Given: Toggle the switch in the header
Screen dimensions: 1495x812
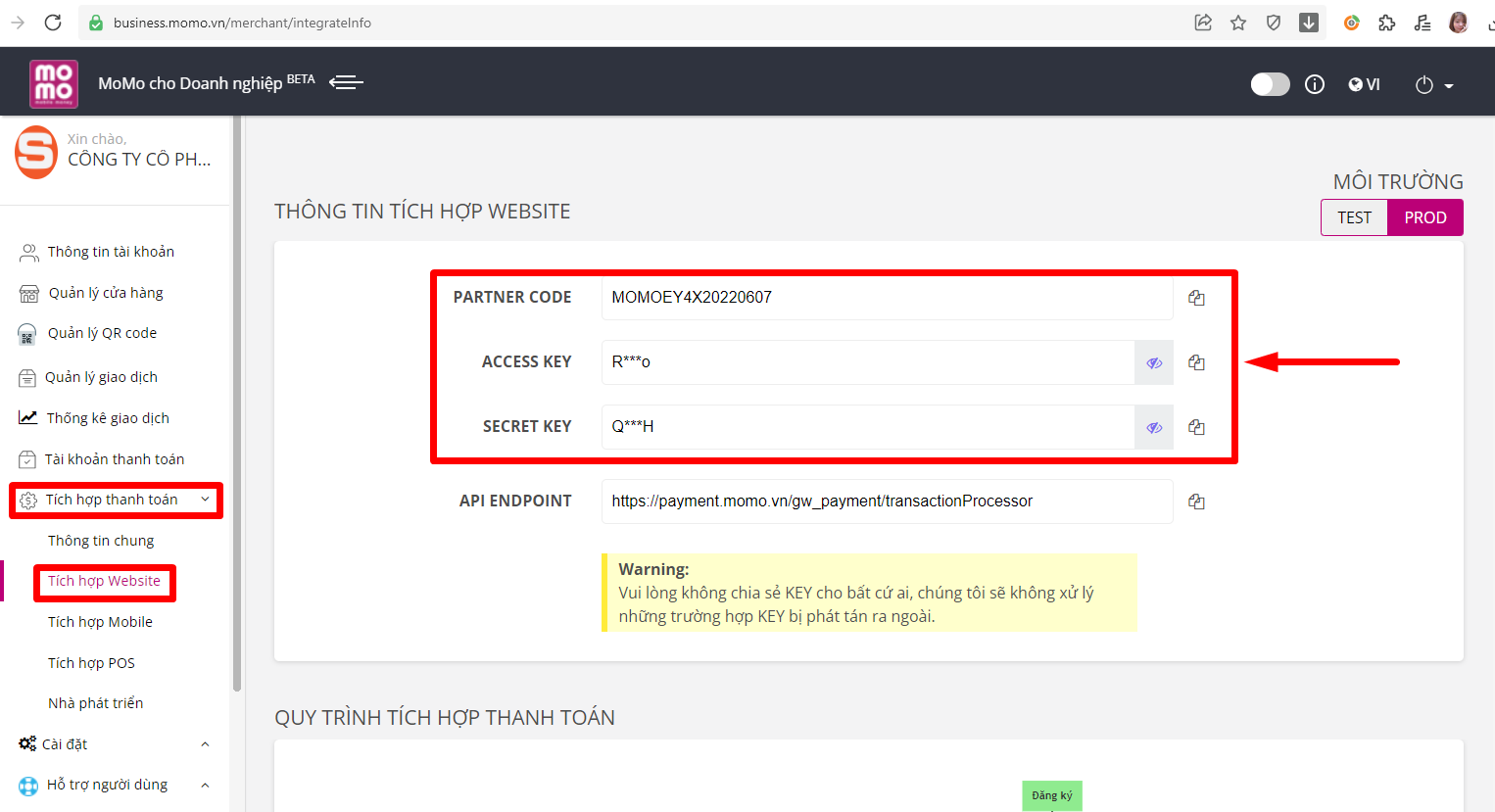Looking at the screenshot, I should click(1270, 84).
